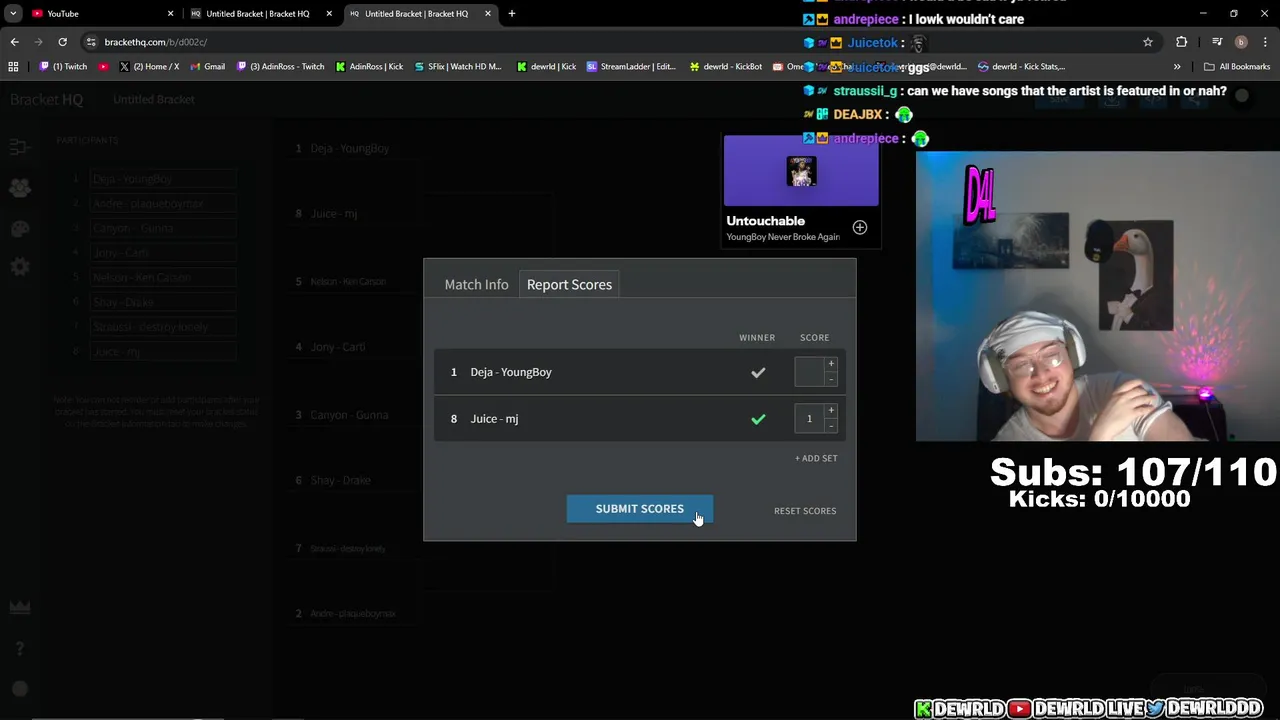Image resolution: width=1280 pixels, height=720 pixels.
Task: Open the participants sidebar icon
Action: click(19, 188)
